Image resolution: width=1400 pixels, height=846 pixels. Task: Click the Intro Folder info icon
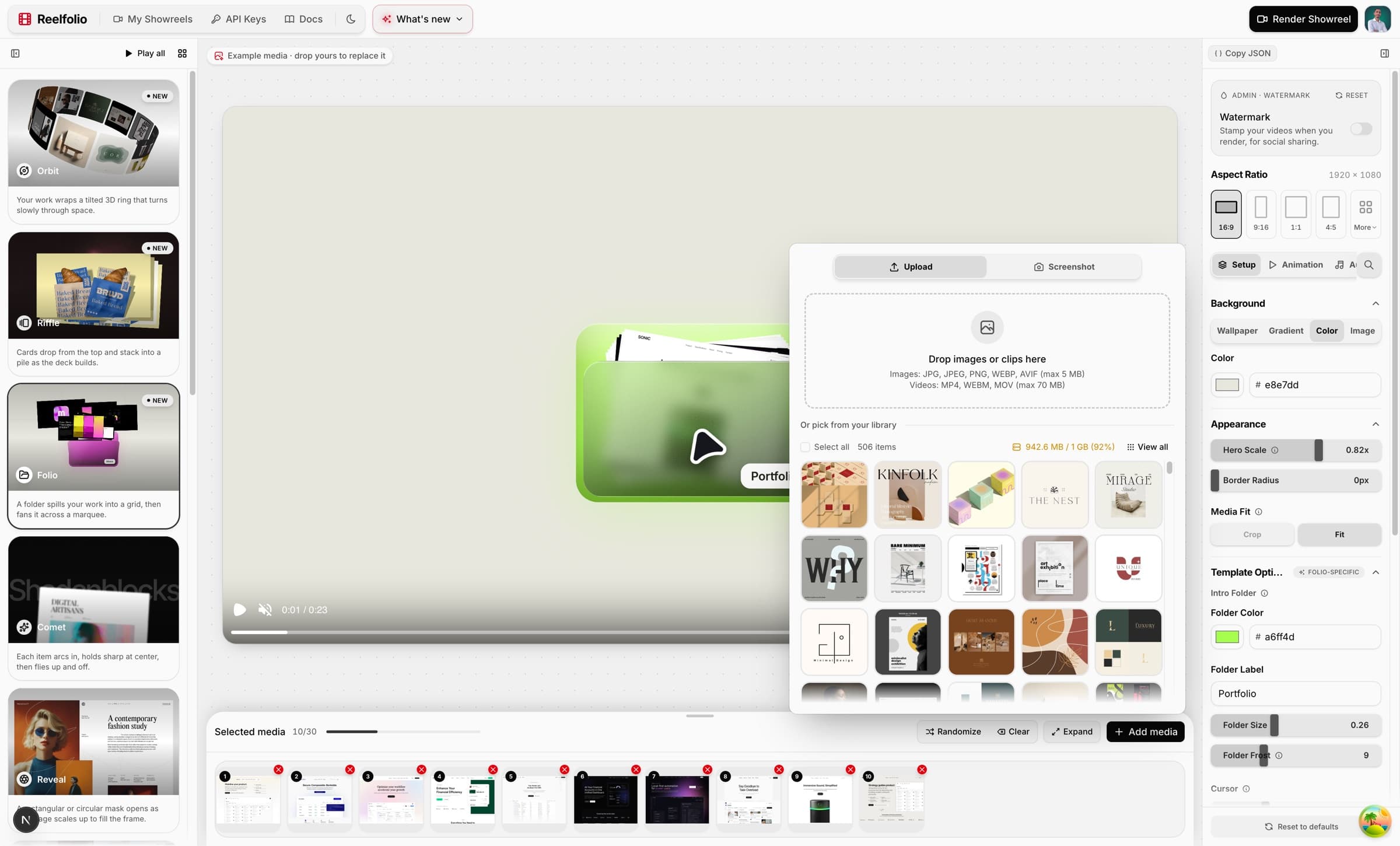tap(1264, 593)
